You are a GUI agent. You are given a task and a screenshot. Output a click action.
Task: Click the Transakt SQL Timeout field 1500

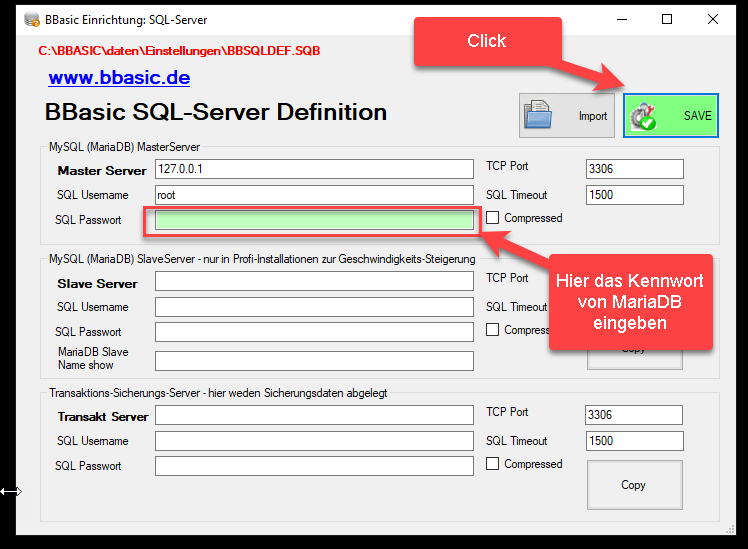pos(634,441)
